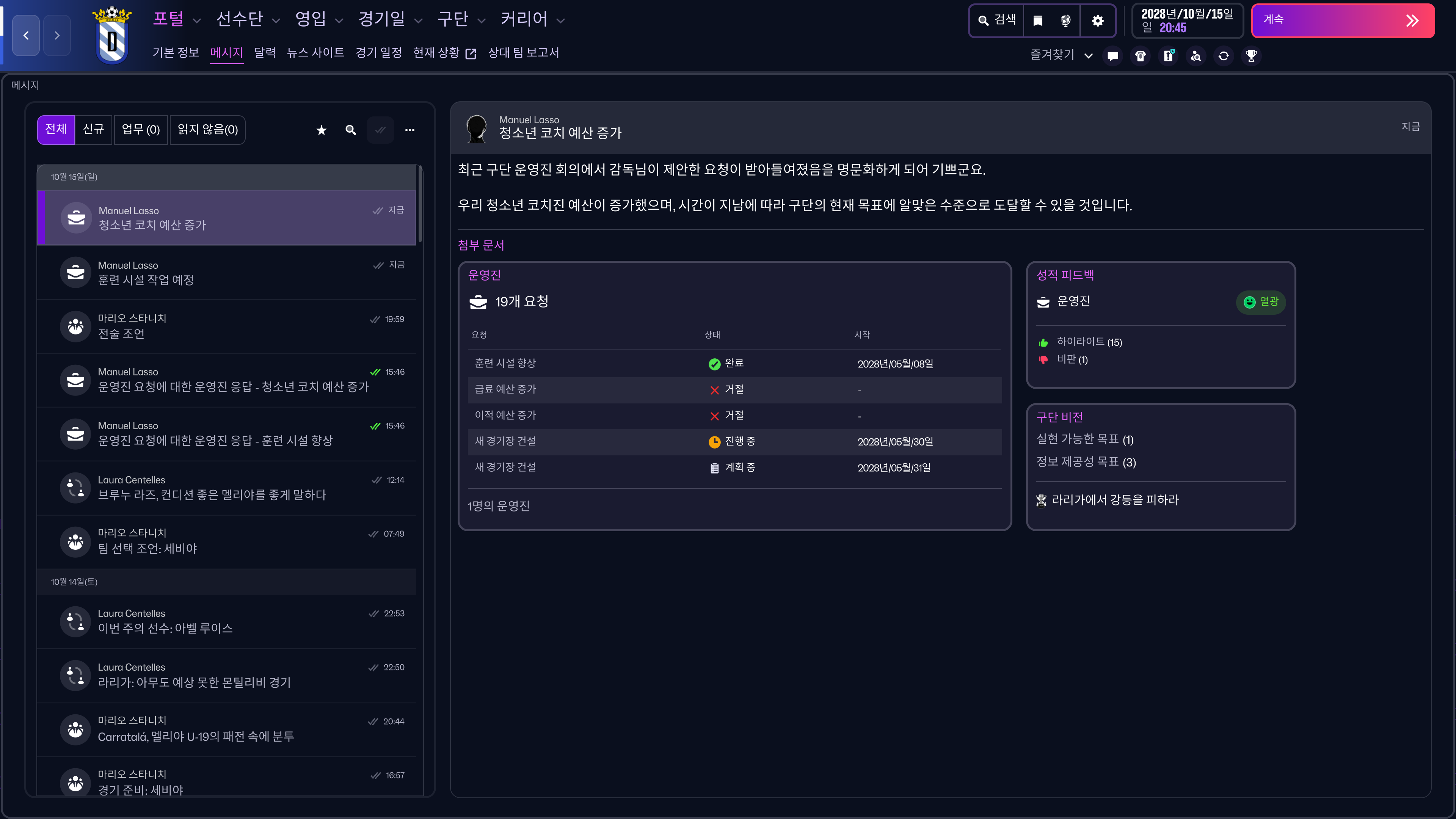The width and height of the screenshot is (1456, 819).
Task: Click the bookmark icon next to search
Action: click(x=1038, y=21)
